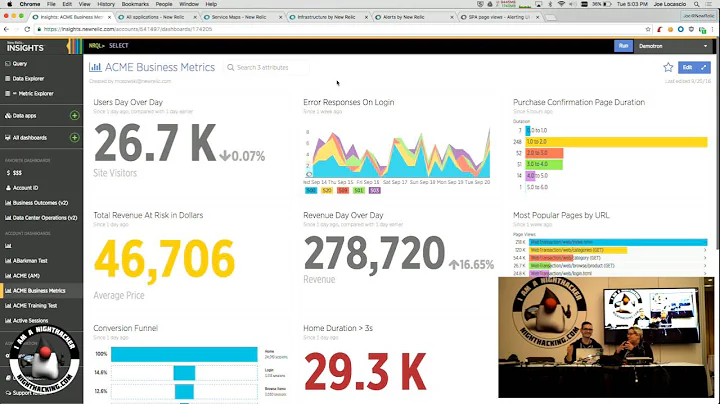Add a new dashboard via plus icon next to All dashboards

coord(74,138)
